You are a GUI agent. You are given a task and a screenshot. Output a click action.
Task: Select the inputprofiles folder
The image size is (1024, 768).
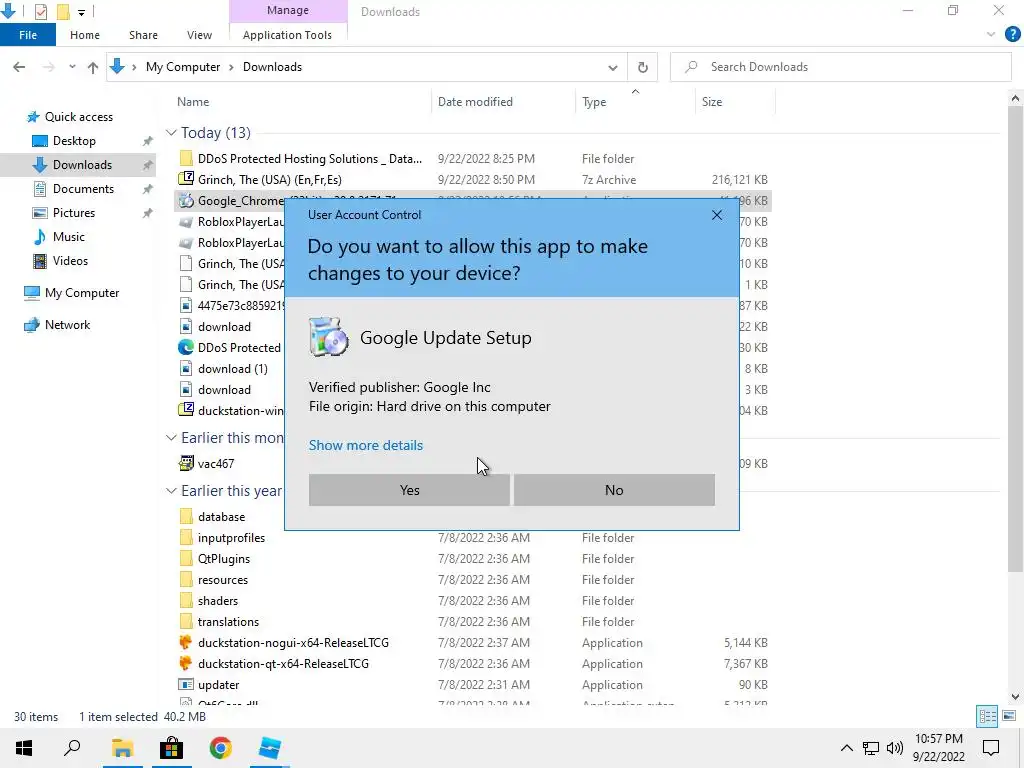tap(231, 537)
